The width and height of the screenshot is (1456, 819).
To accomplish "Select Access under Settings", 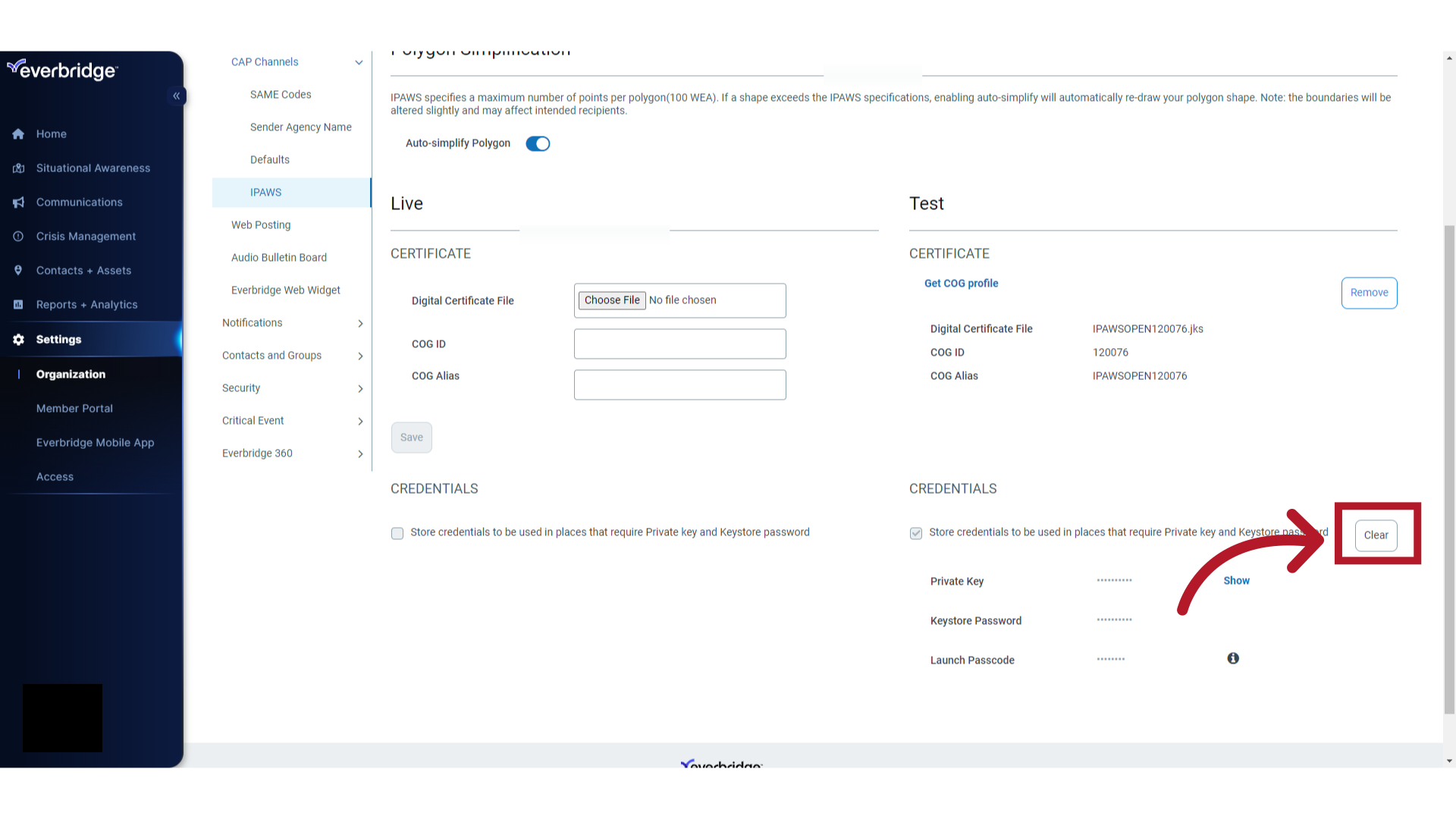I will click(x=55, y=477).
